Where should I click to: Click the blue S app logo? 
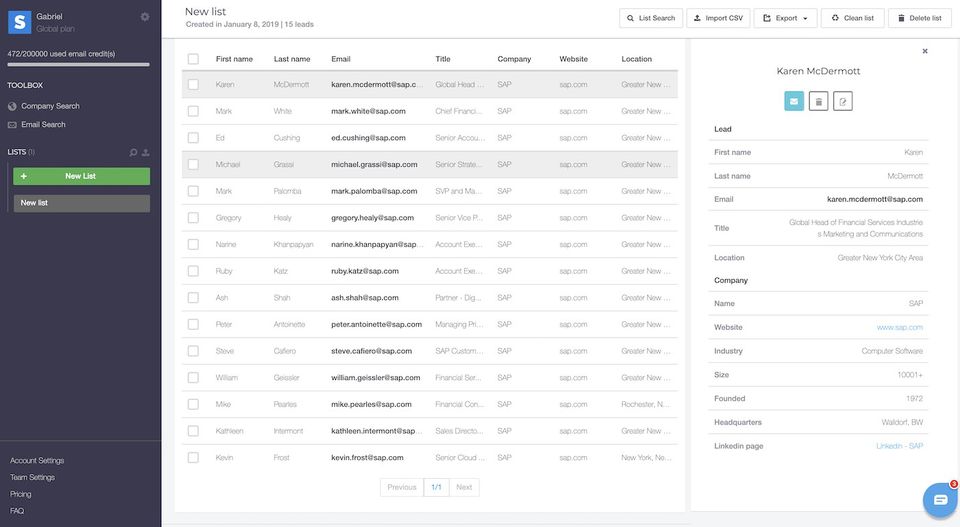tap(20, 22)
